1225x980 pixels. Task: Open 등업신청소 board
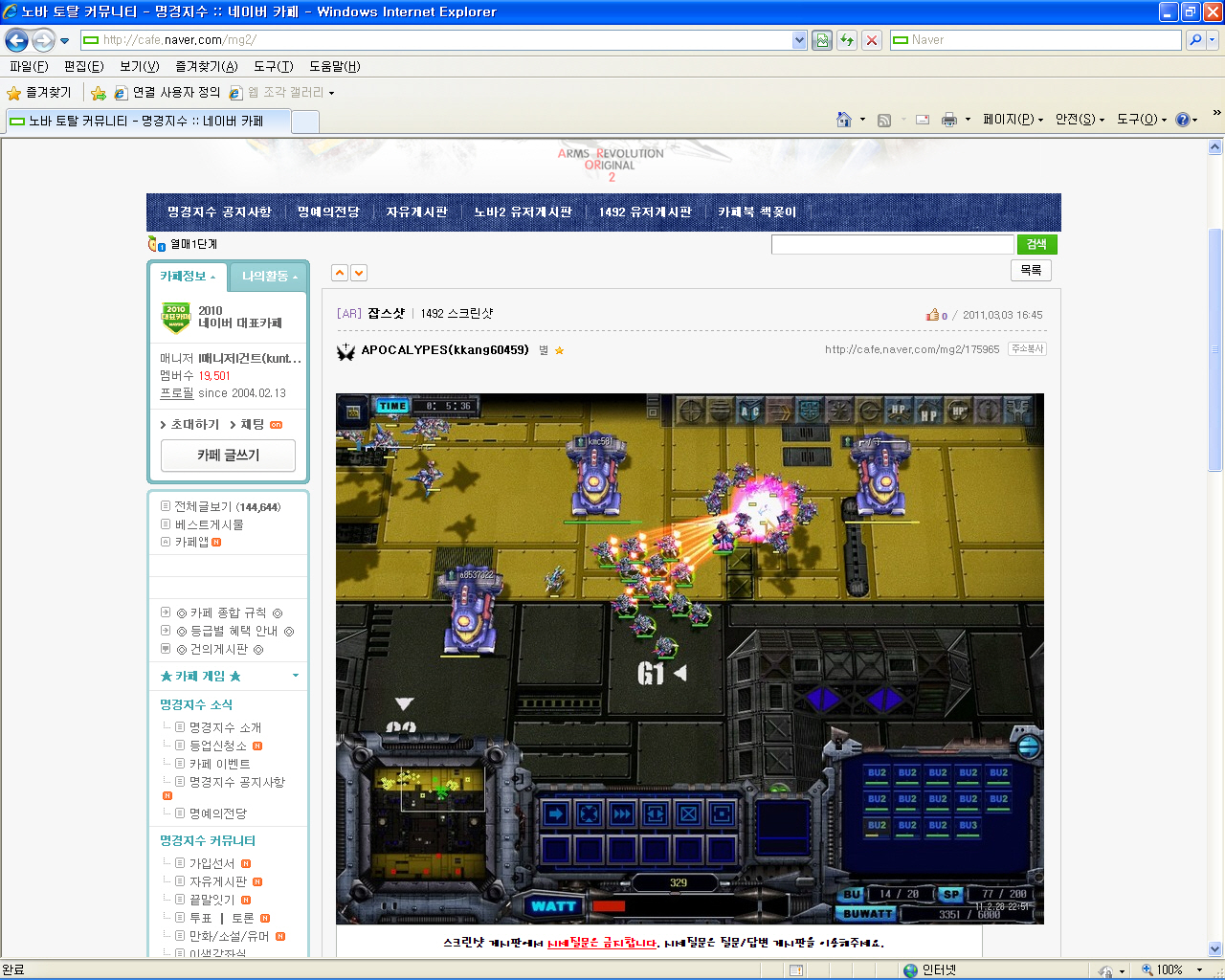[x=218, y=746]
